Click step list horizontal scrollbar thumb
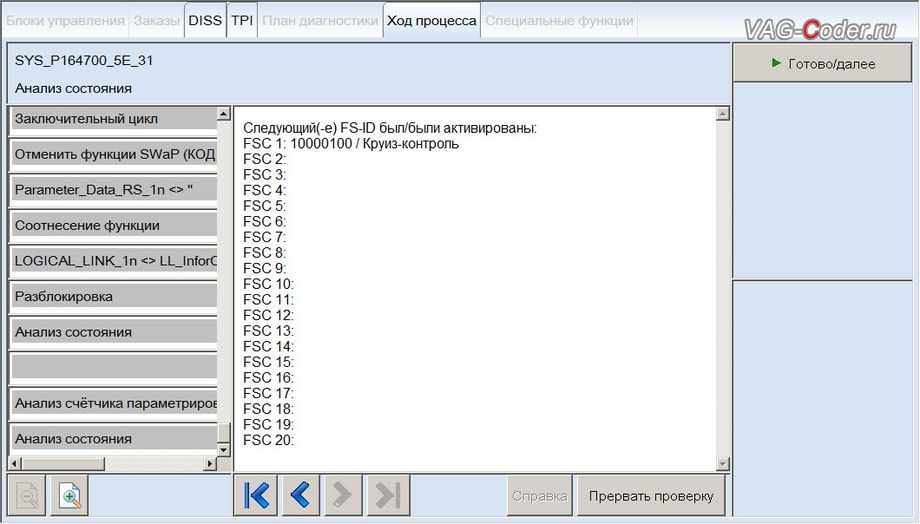The width and height of the screenshot is (920, 524). pos(63,464)
